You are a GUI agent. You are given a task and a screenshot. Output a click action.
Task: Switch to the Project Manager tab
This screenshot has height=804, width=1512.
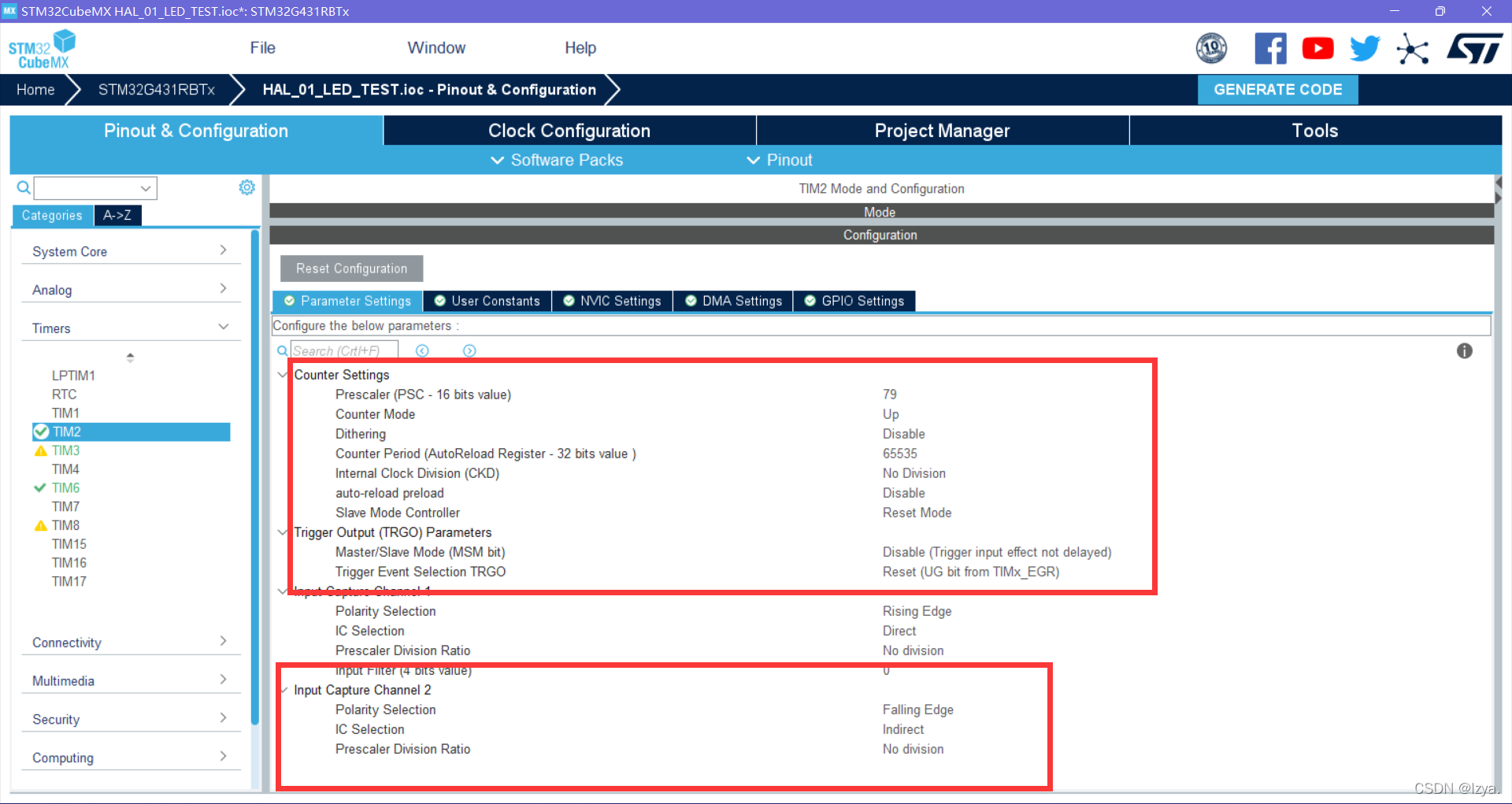point(943,131)
